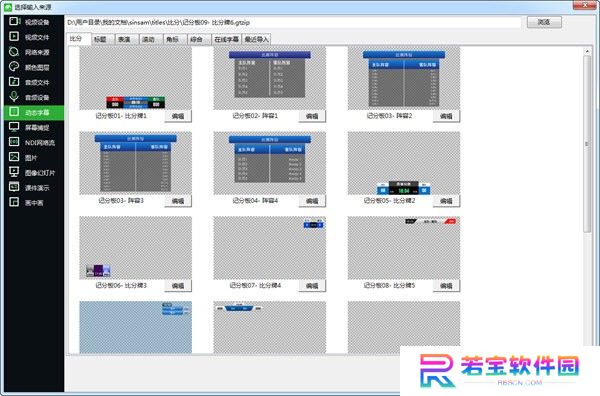Select the 颜色图层 color layer palette icon

[14, 67]
